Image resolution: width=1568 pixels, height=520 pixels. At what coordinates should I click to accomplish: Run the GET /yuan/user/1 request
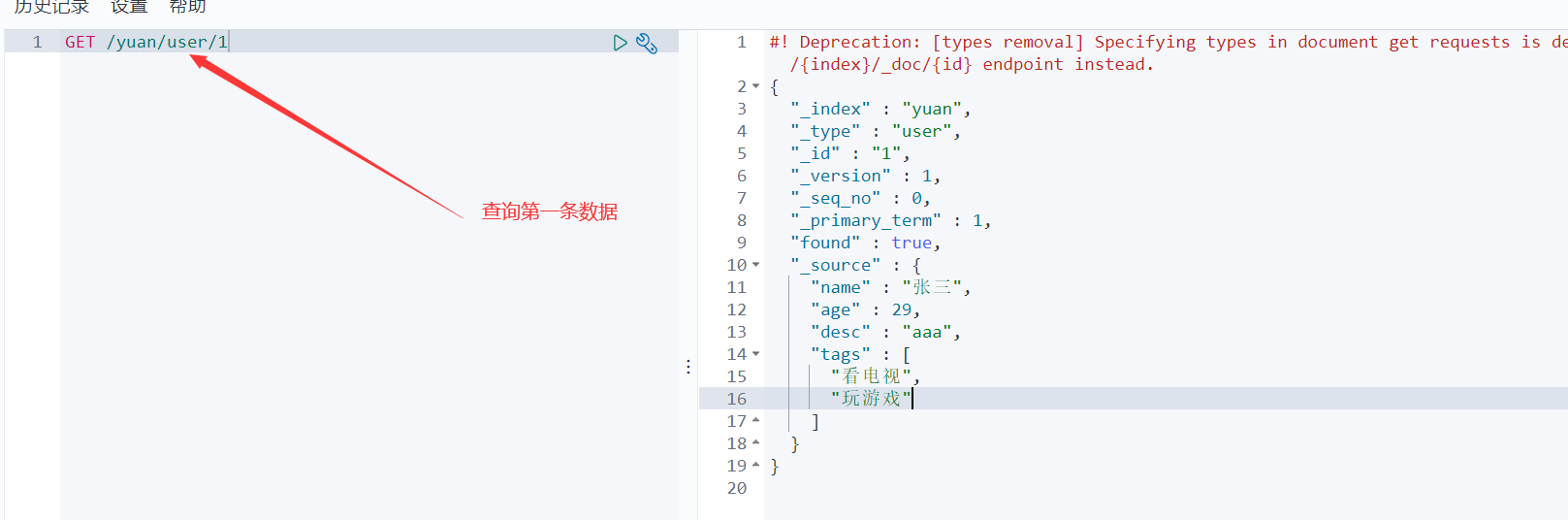point(621,43)
